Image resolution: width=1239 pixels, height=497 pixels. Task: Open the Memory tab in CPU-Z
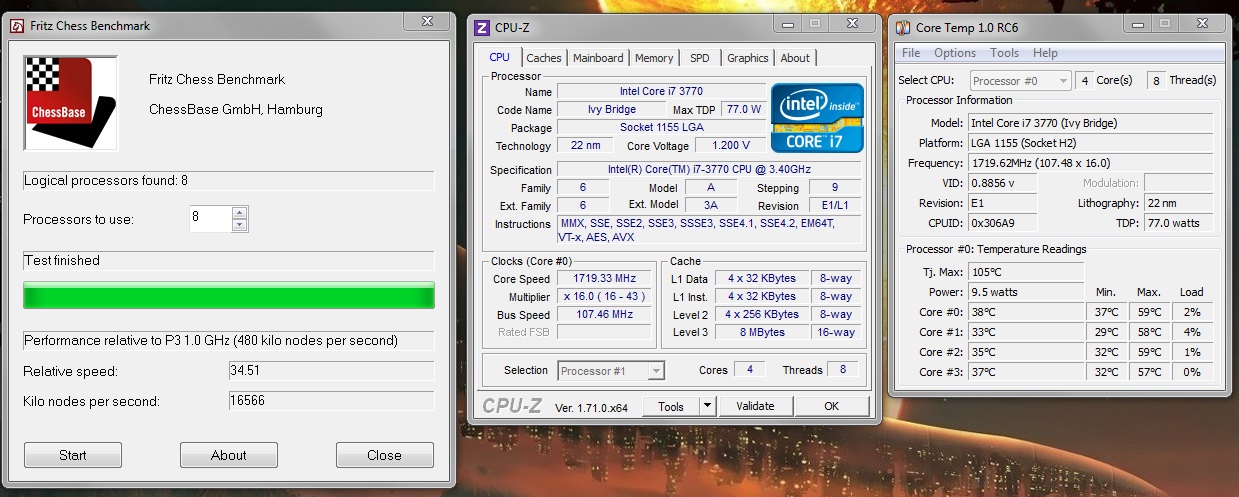(654, 58)
